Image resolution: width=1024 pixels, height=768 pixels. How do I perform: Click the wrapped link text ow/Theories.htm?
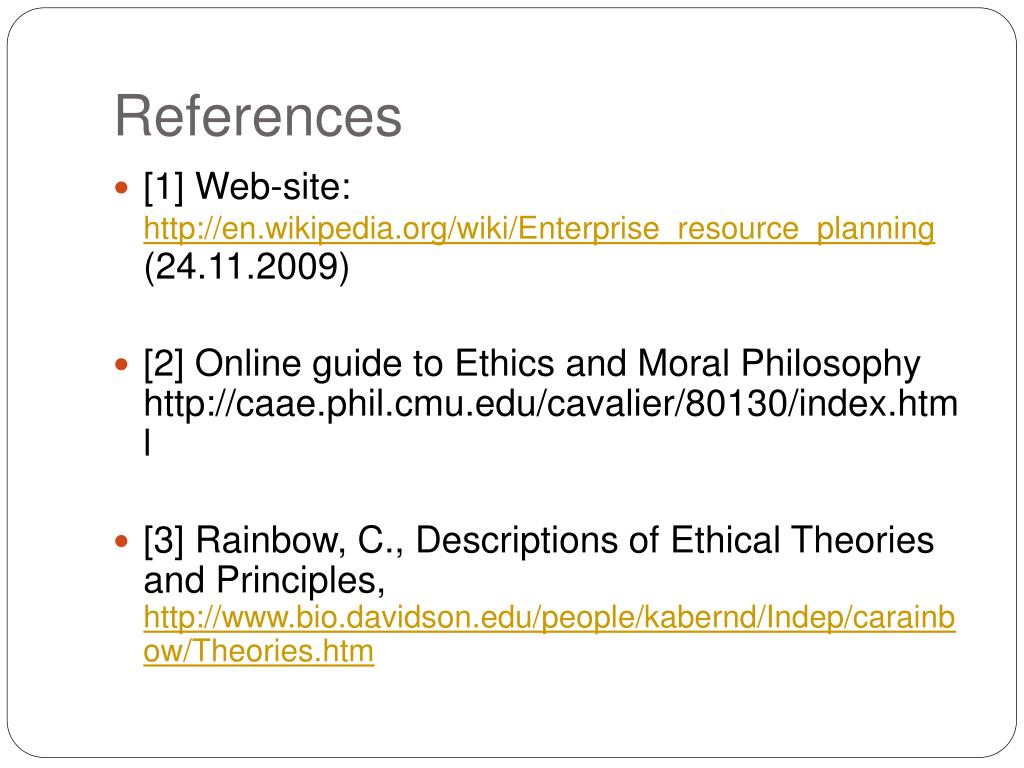click(x=259, y=651)
